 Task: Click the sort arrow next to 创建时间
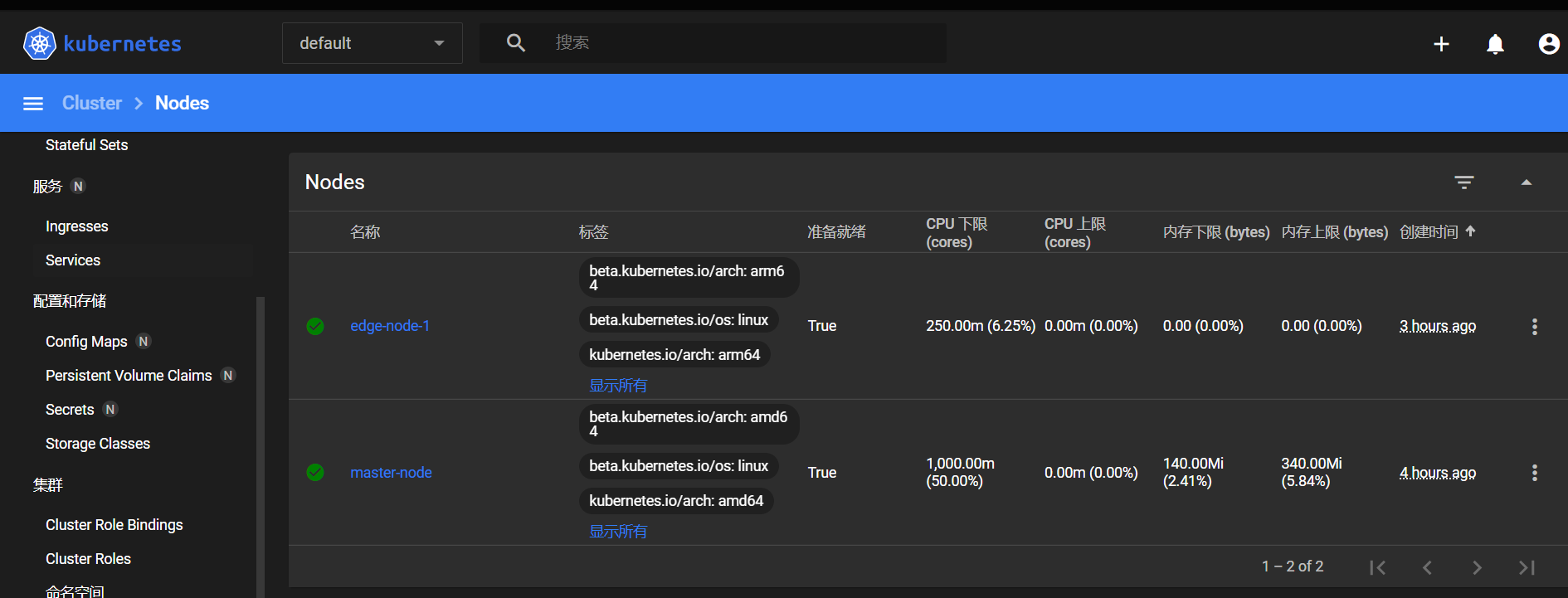point(1470,231)
